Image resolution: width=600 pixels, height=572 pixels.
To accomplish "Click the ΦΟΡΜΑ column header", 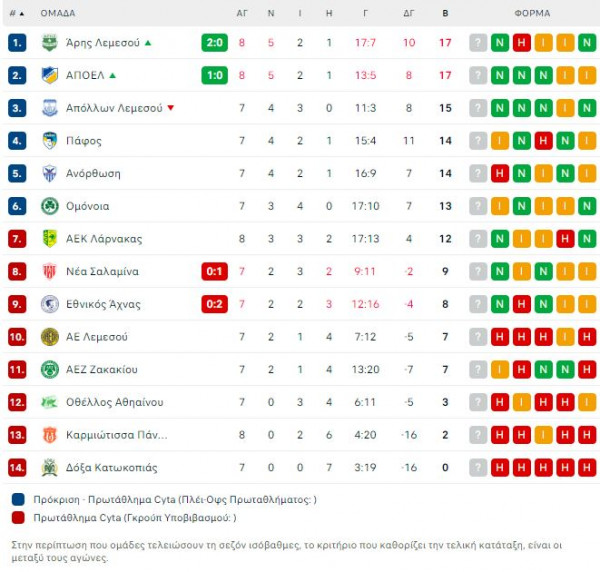I will (532, 13).
